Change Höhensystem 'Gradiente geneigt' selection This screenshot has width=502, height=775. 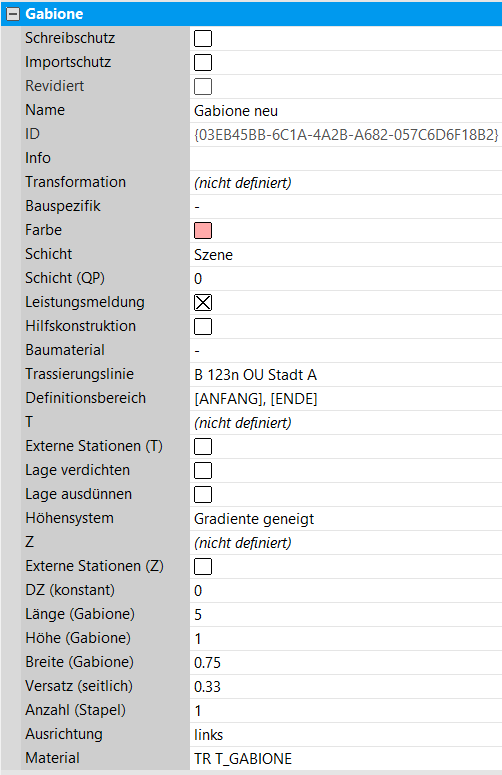point(346,518)
